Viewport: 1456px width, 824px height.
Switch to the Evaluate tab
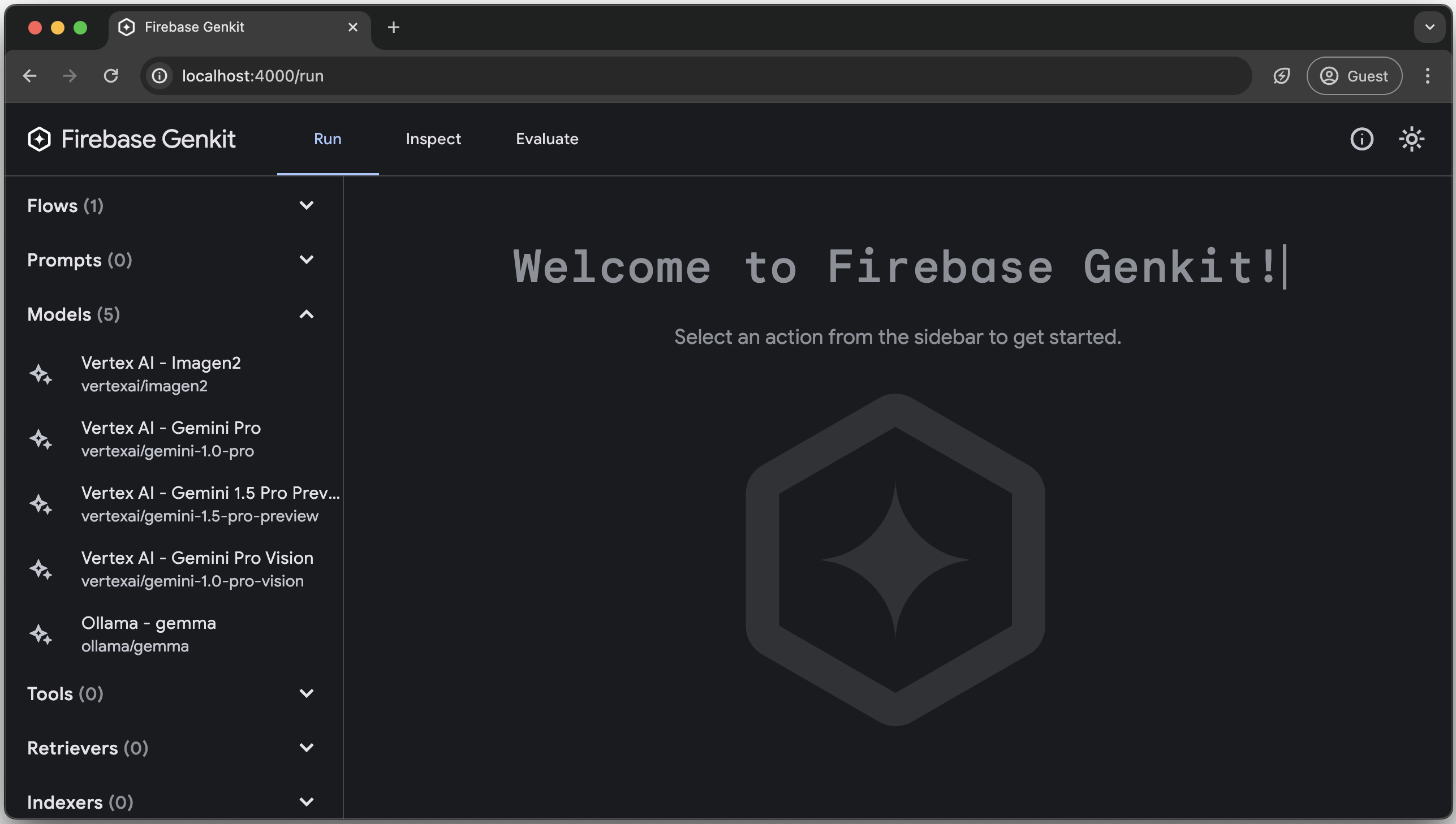(x=547, y=139)
